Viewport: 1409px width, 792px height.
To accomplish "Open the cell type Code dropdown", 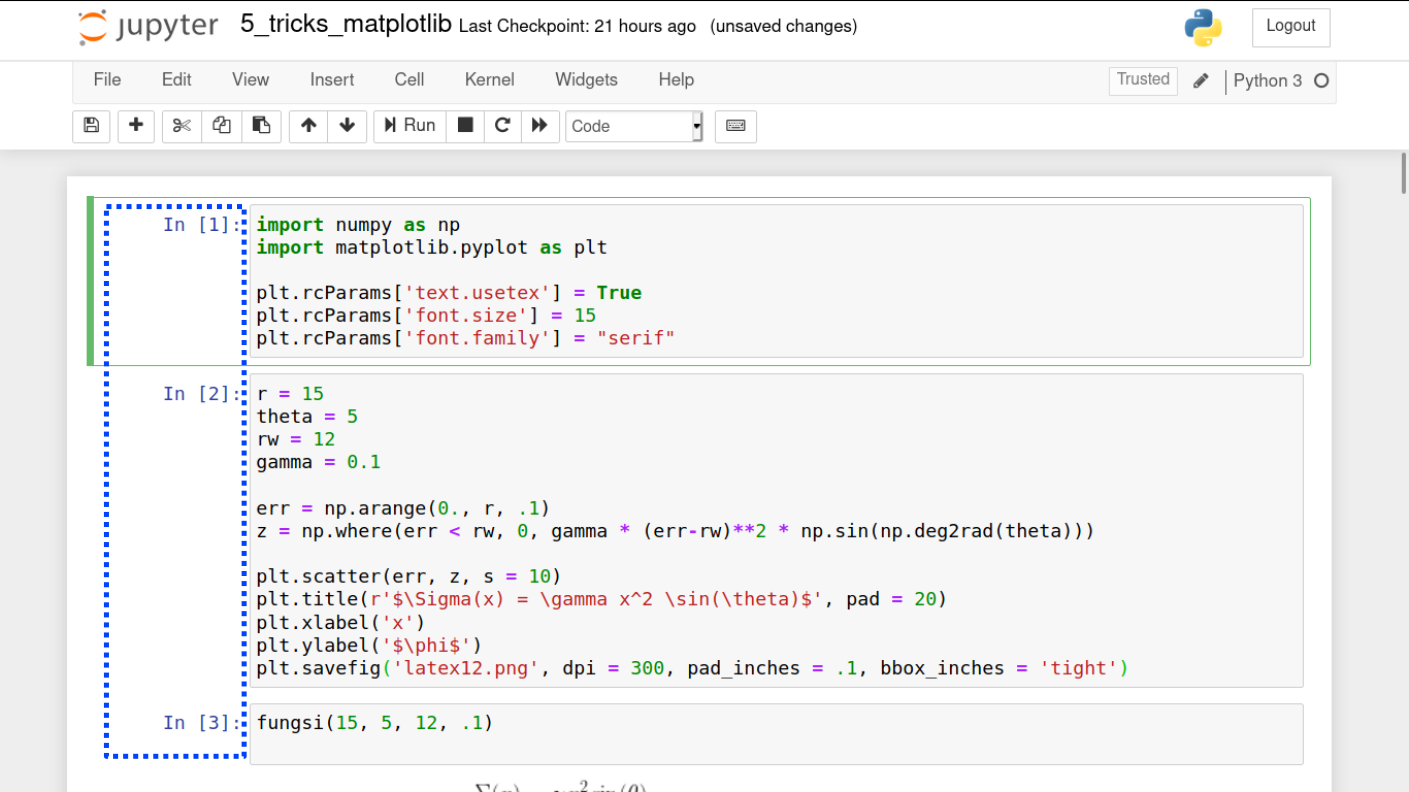I will [x=634, y=126].
